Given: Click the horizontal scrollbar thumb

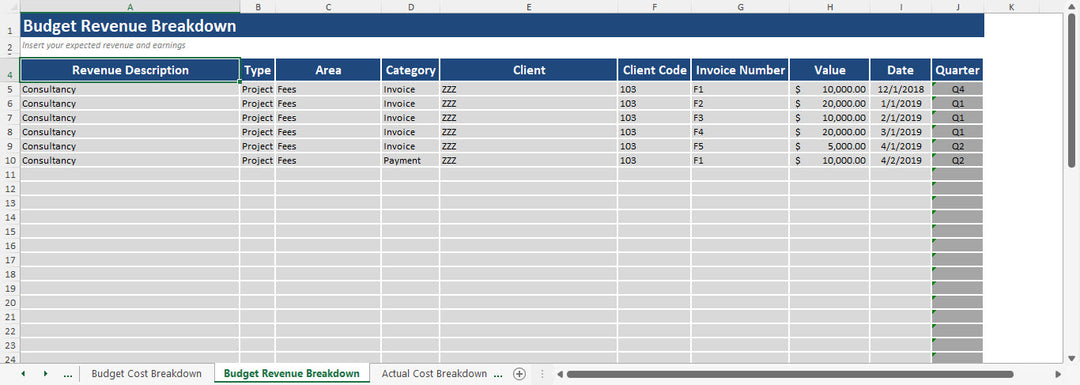Looking at the screenshot, I should click(790, 374).
